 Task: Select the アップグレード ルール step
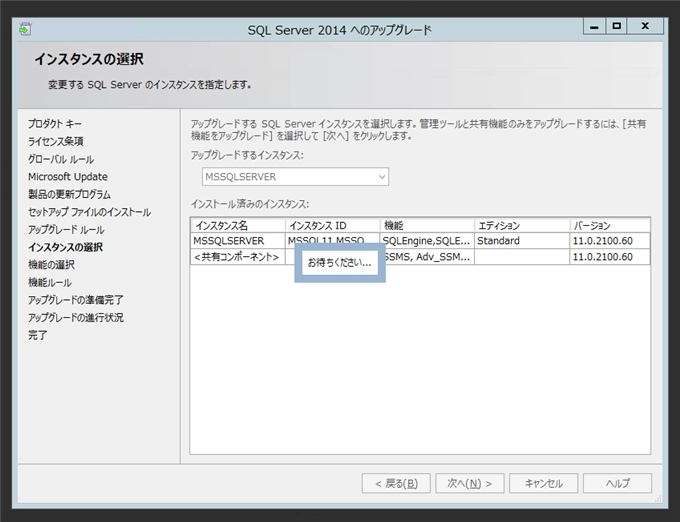pyautogui.click(x=66, y=230)
